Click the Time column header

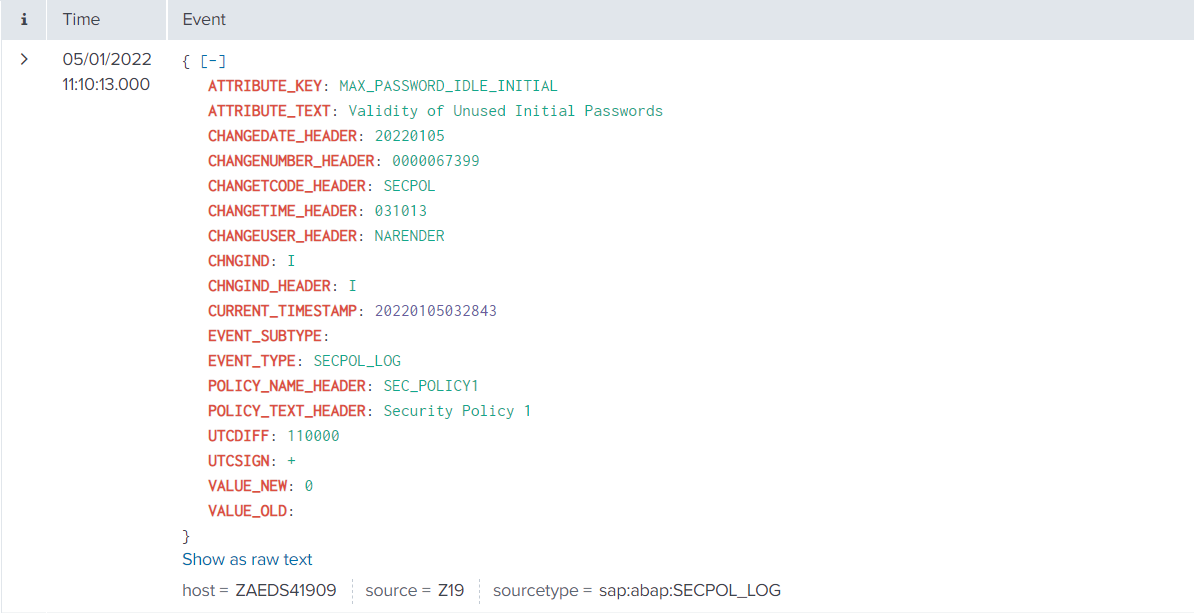81,20
